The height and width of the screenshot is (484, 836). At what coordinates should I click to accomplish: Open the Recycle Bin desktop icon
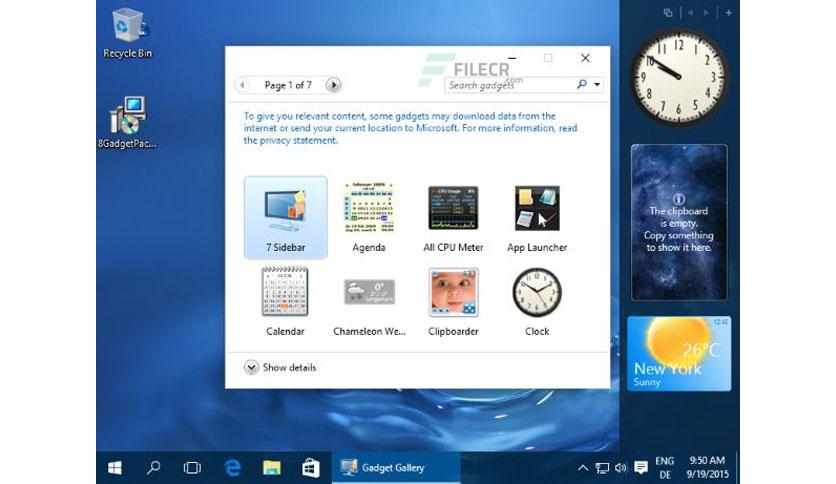click(127, 33)
